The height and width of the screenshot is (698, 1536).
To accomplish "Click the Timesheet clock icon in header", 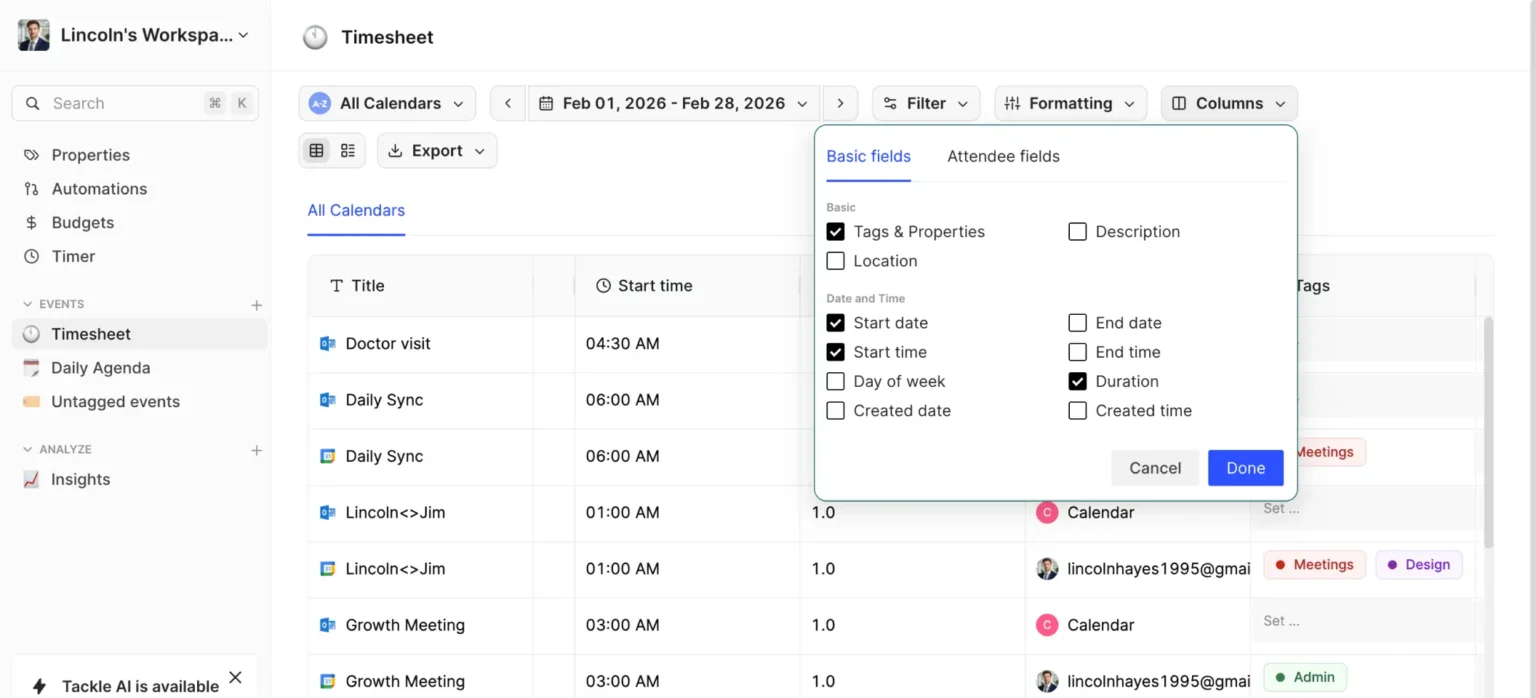I will (x=315, y=38).
